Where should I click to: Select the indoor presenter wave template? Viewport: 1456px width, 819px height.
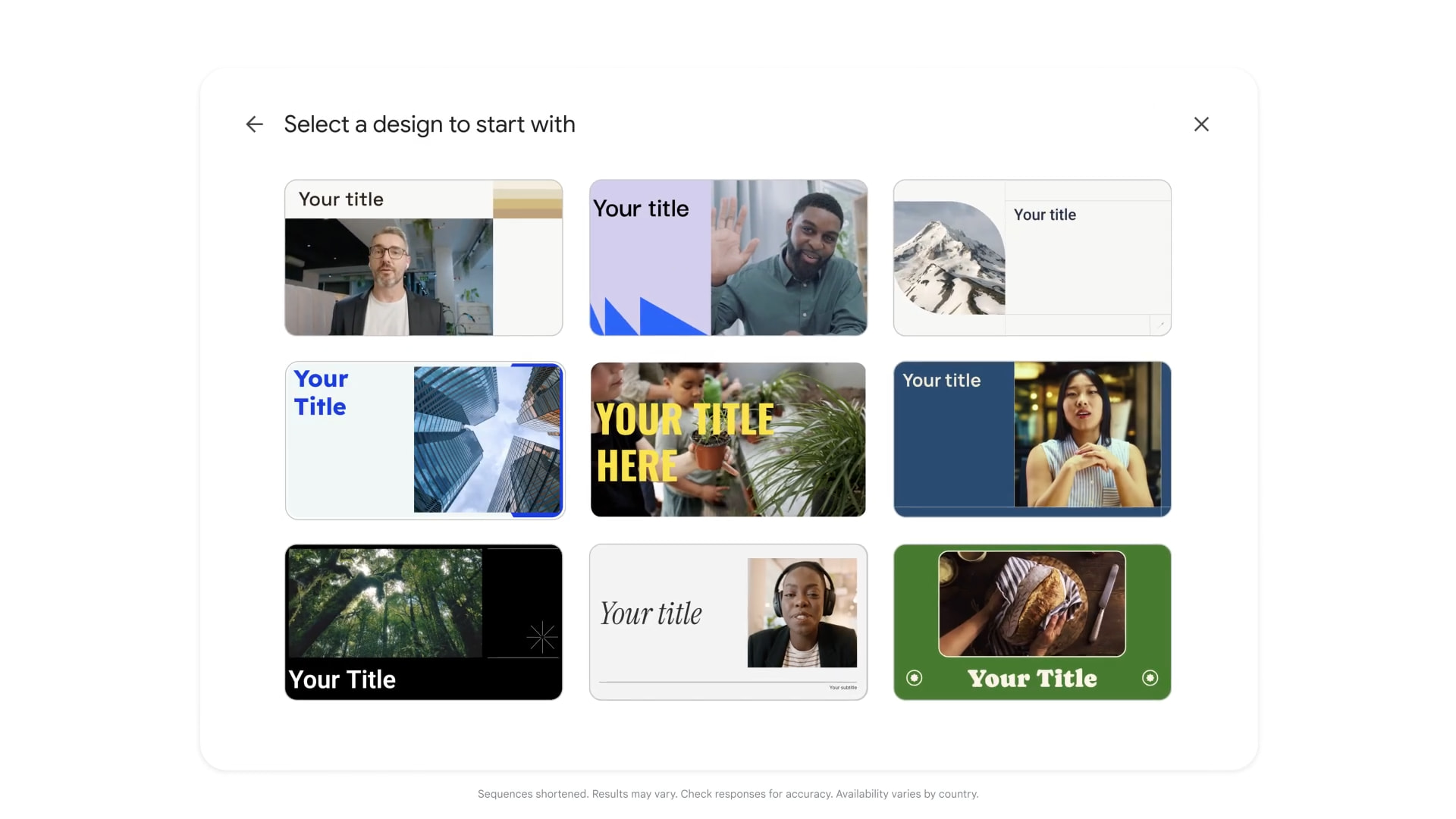728,257
